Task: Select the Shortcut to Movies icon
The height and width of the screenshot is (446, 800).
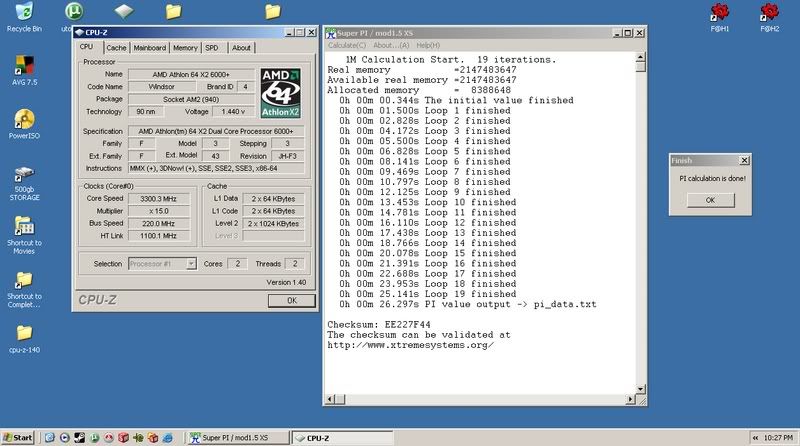Action: [24, 235]
